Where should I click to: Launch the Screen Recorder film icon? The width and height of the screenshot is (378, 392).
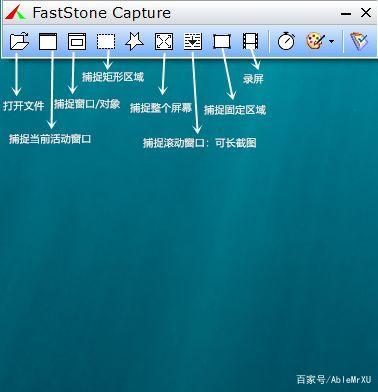click(251, 41)
